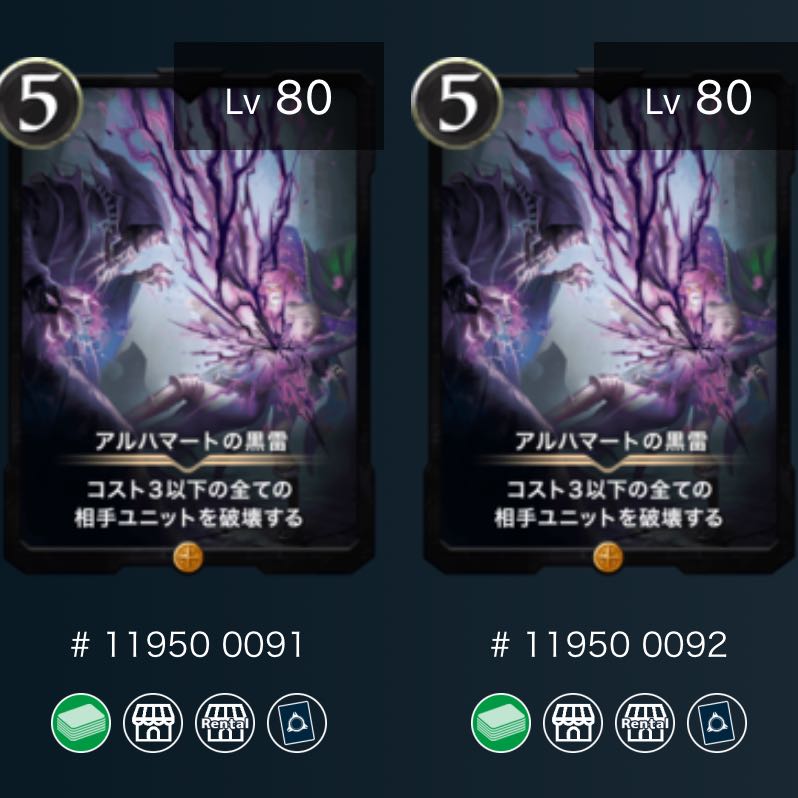
Task: Click green deck icon under card 0092
Action: [x=501, y=723]
